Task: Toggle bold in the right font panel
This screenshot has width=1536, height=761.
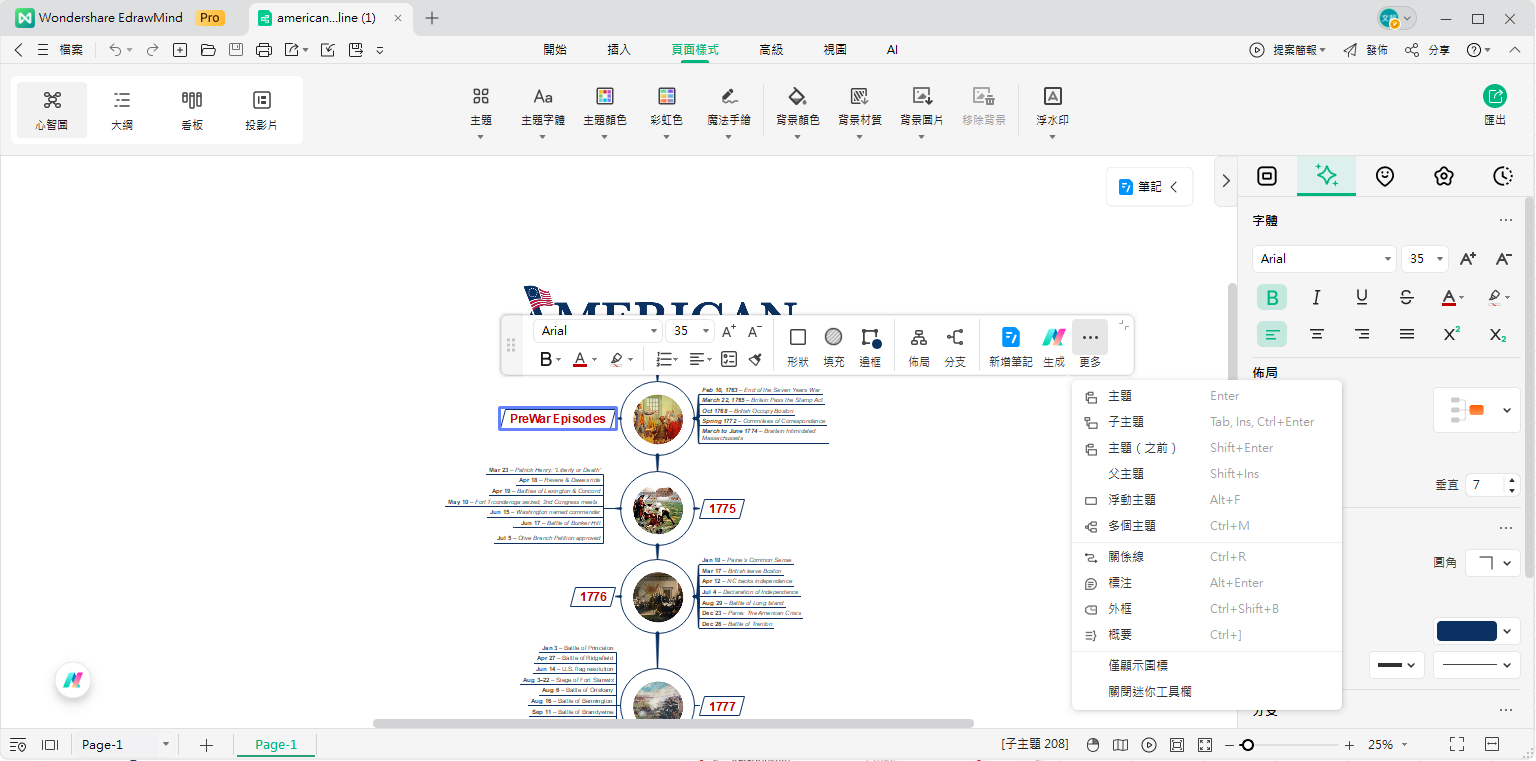Action: coord(1272,297)
